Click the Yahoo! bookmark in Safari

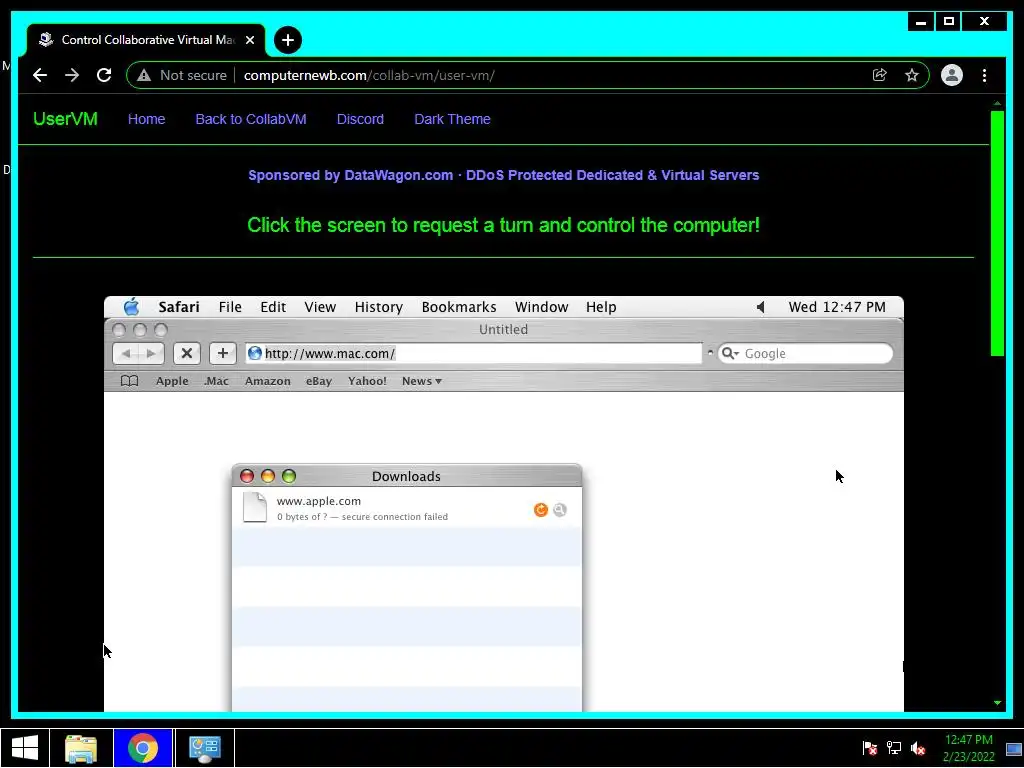pyautogui.click(x=367, y=381)
